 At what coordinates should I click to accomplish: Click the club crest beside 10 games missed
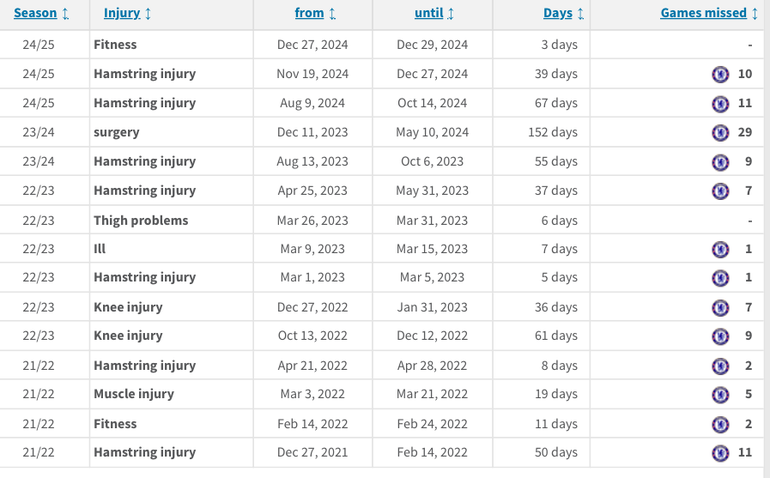tap(720, 74)
